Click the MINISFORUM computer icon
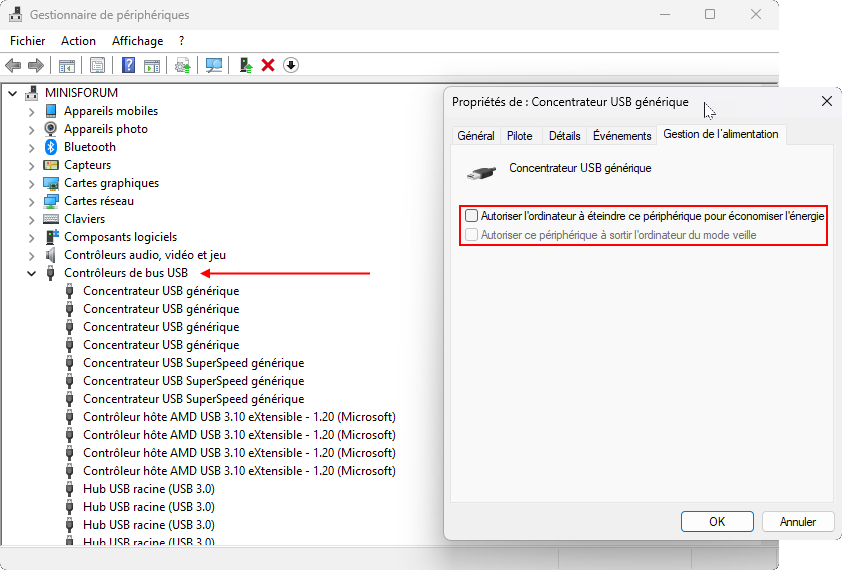 pos(32,93)
